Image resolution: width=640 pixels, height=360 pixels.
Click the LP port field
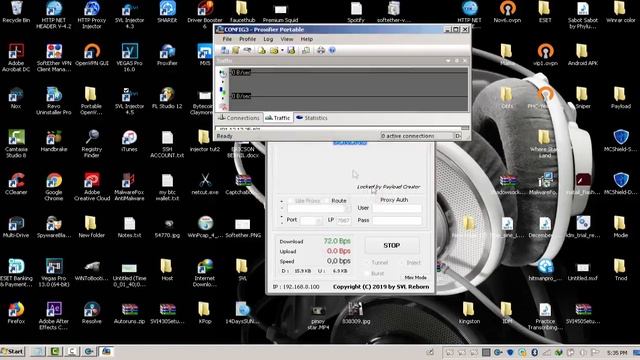(343, 220)
